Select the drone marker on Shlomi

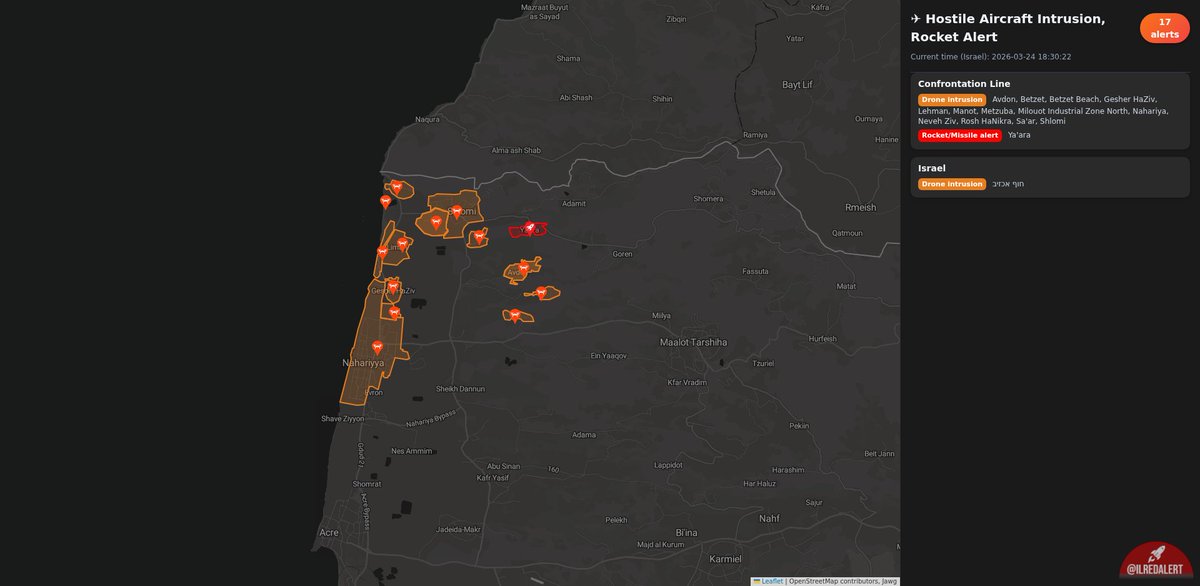tap(457, 211)
